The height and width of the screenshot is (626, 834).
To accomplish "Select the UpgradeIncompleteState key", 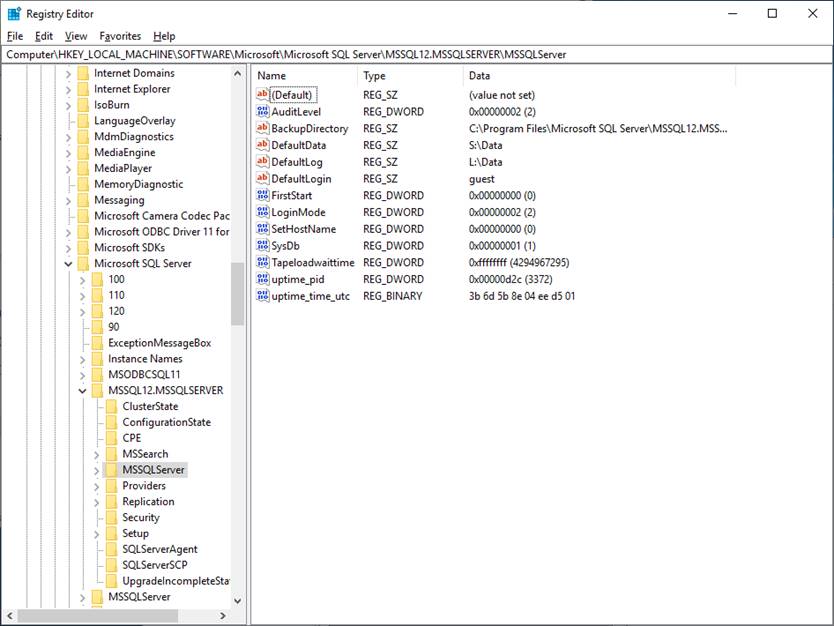I will (x=176, y=581).
